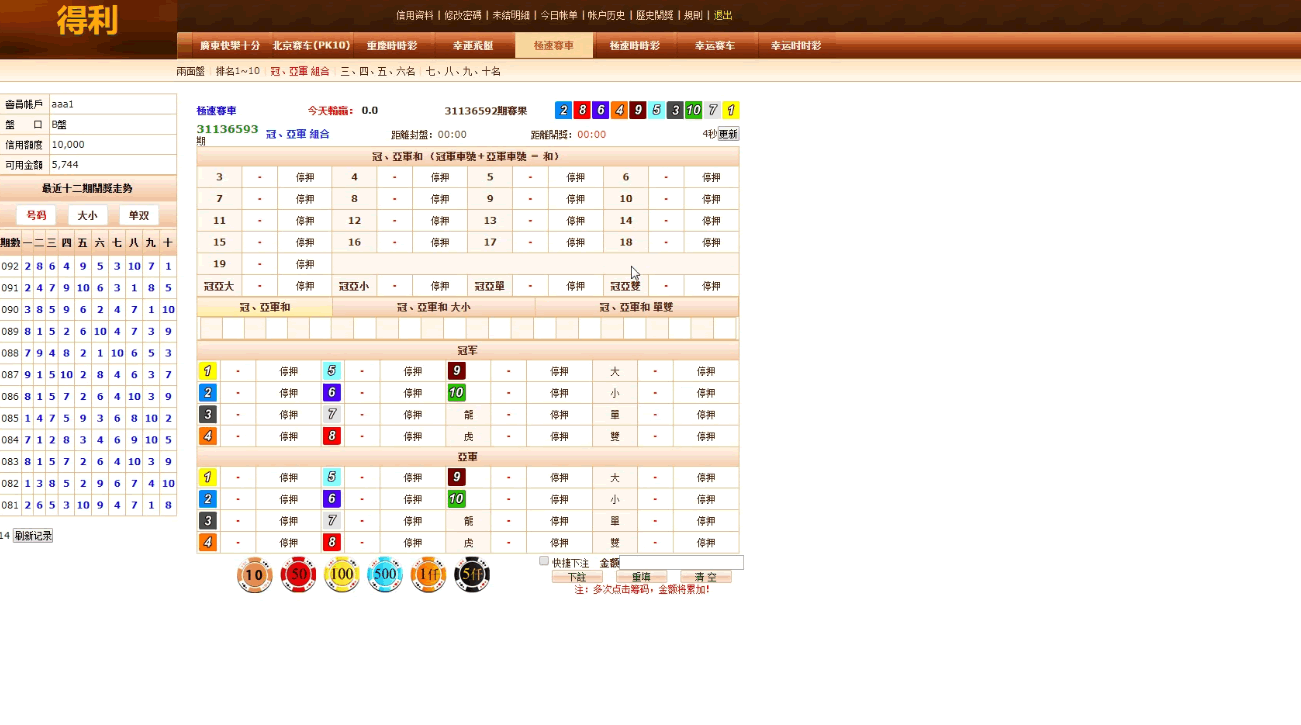Pick the black 5仟 chip
1301x725 pixels.
click(x=472, y=575)
